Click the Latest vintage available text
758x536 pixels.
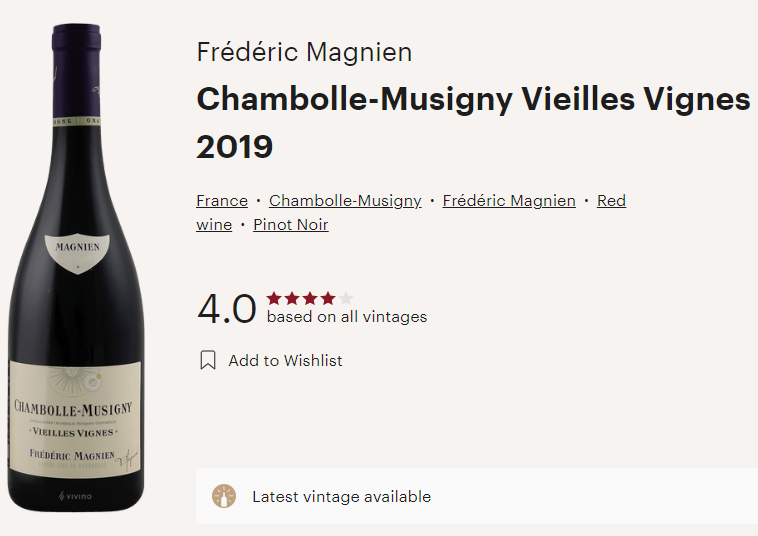click(x=341, y=496)
